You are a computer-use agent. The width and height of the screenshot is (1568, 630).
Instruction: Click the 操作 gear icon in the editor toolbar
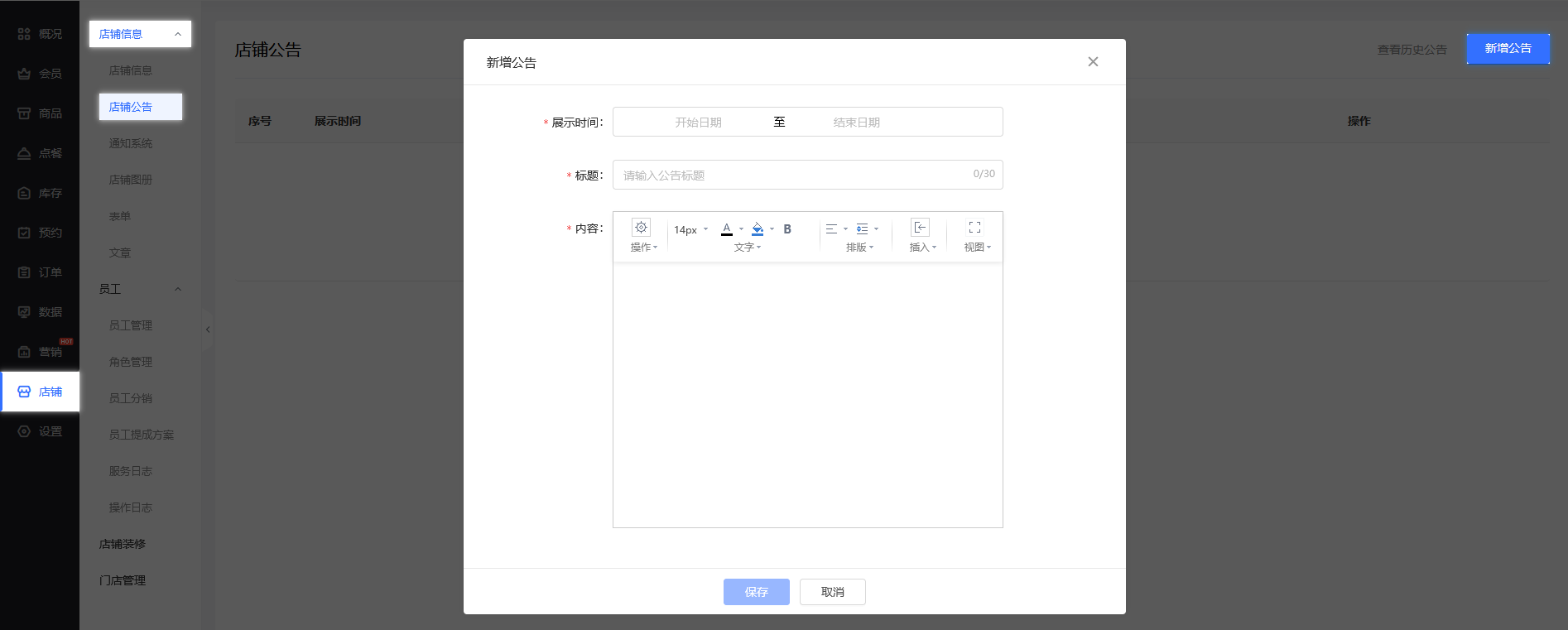point(641,228)
